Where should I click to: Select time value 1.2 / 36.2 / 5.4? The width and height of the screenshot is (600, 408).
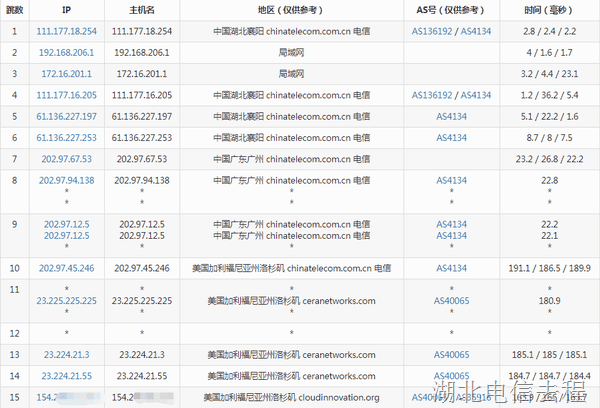click(549, 95)
